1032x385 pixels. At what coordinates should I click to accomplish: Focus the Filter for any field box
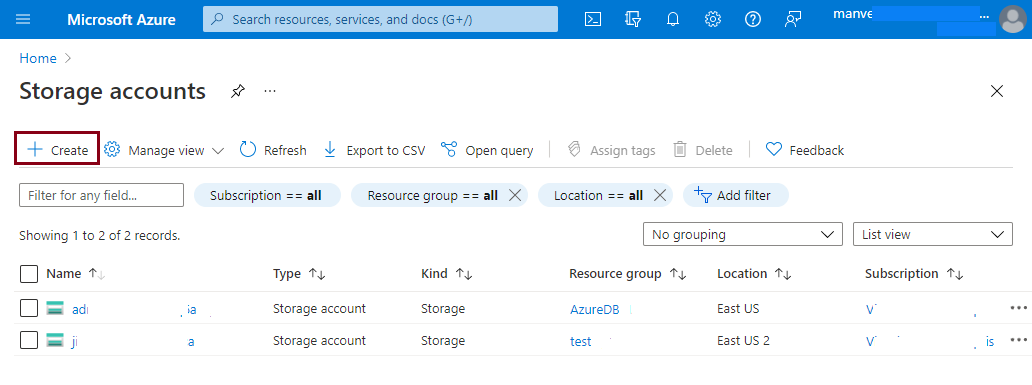(x=101, y=195)
